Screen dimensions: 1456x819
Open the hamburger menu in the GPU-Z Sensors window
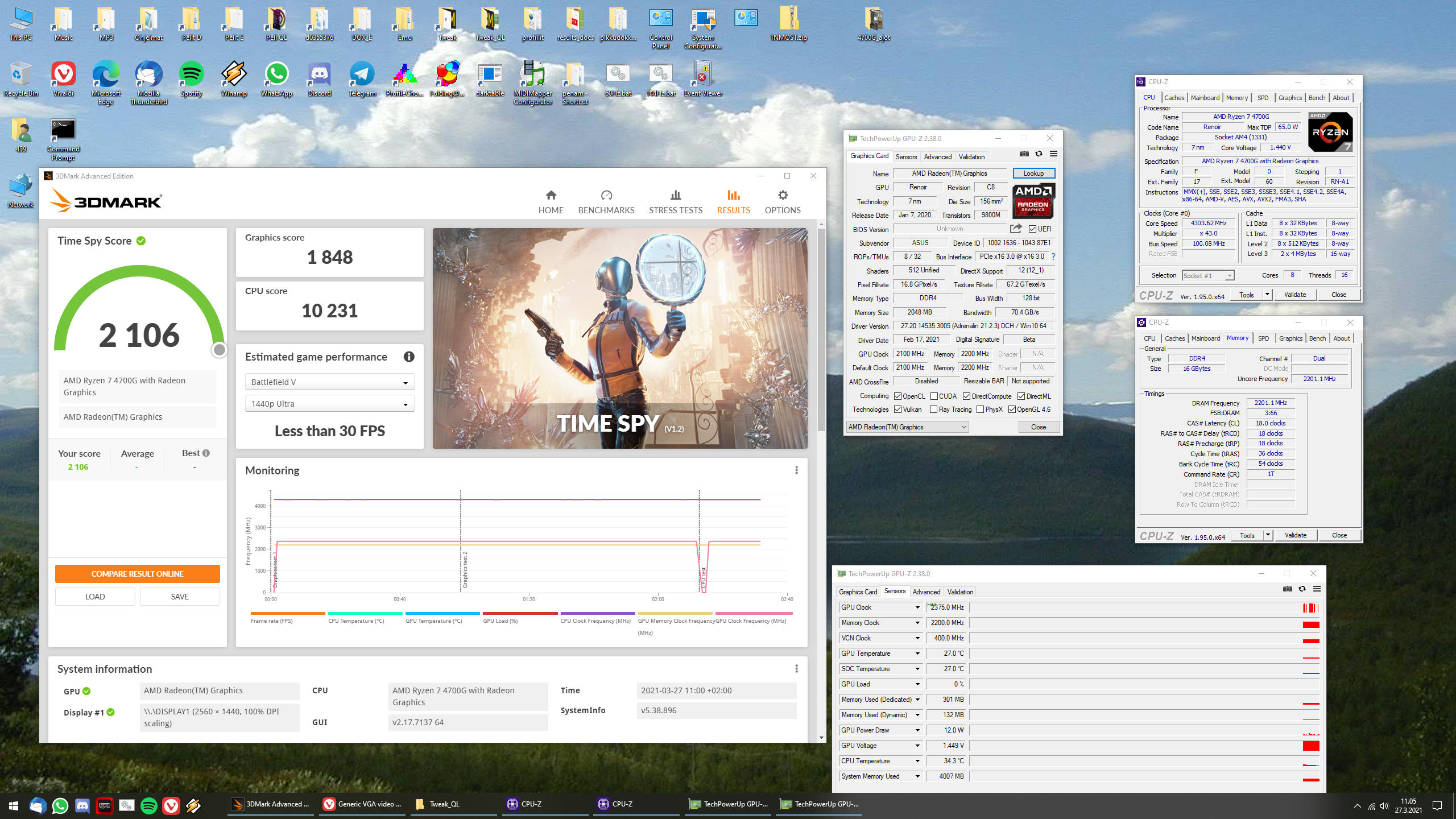pyautogui.click(x=1317, y=589)
